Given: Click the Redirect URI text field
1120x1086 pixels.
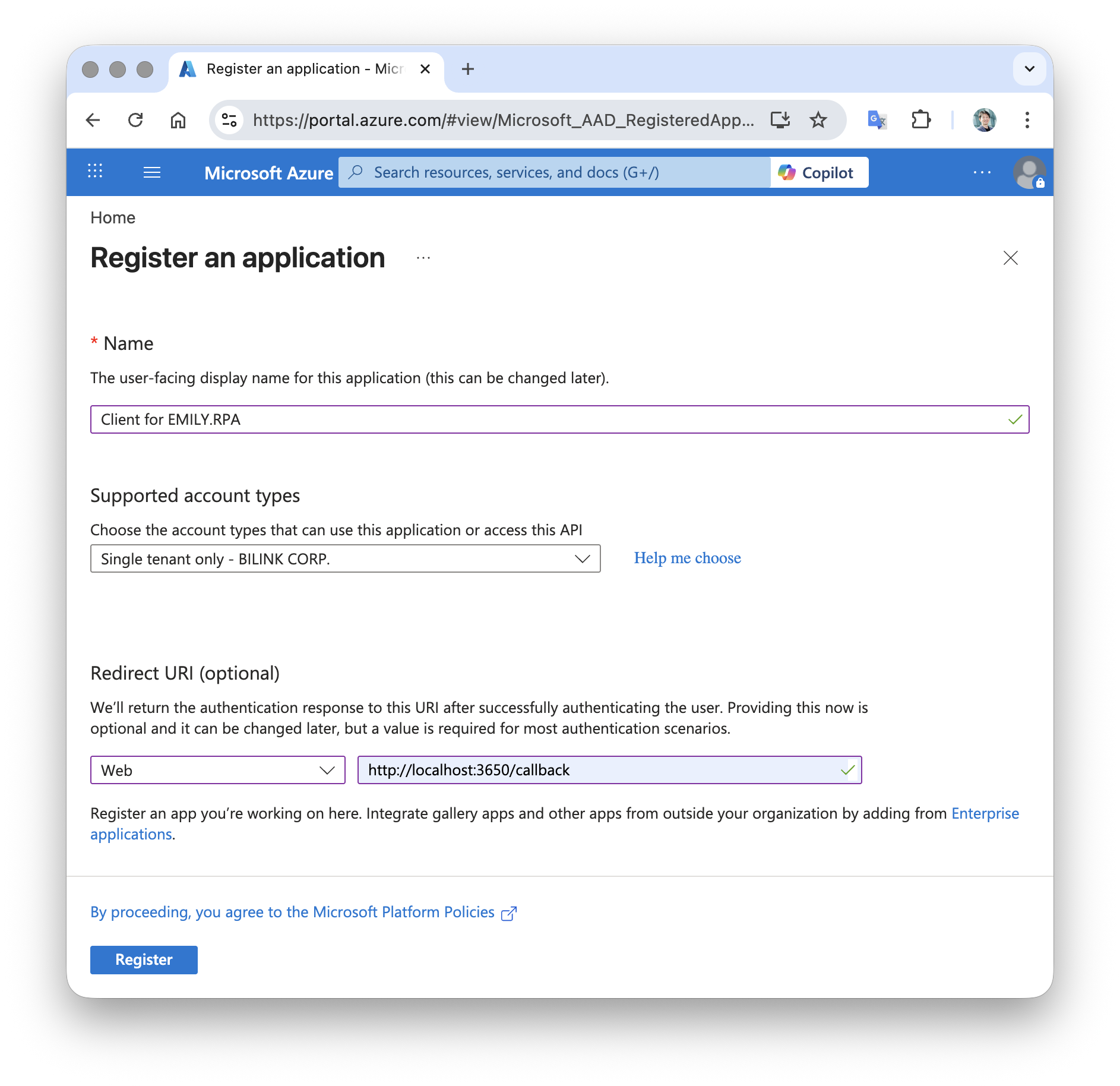Looking at the screenshot, I should (600, 770).
